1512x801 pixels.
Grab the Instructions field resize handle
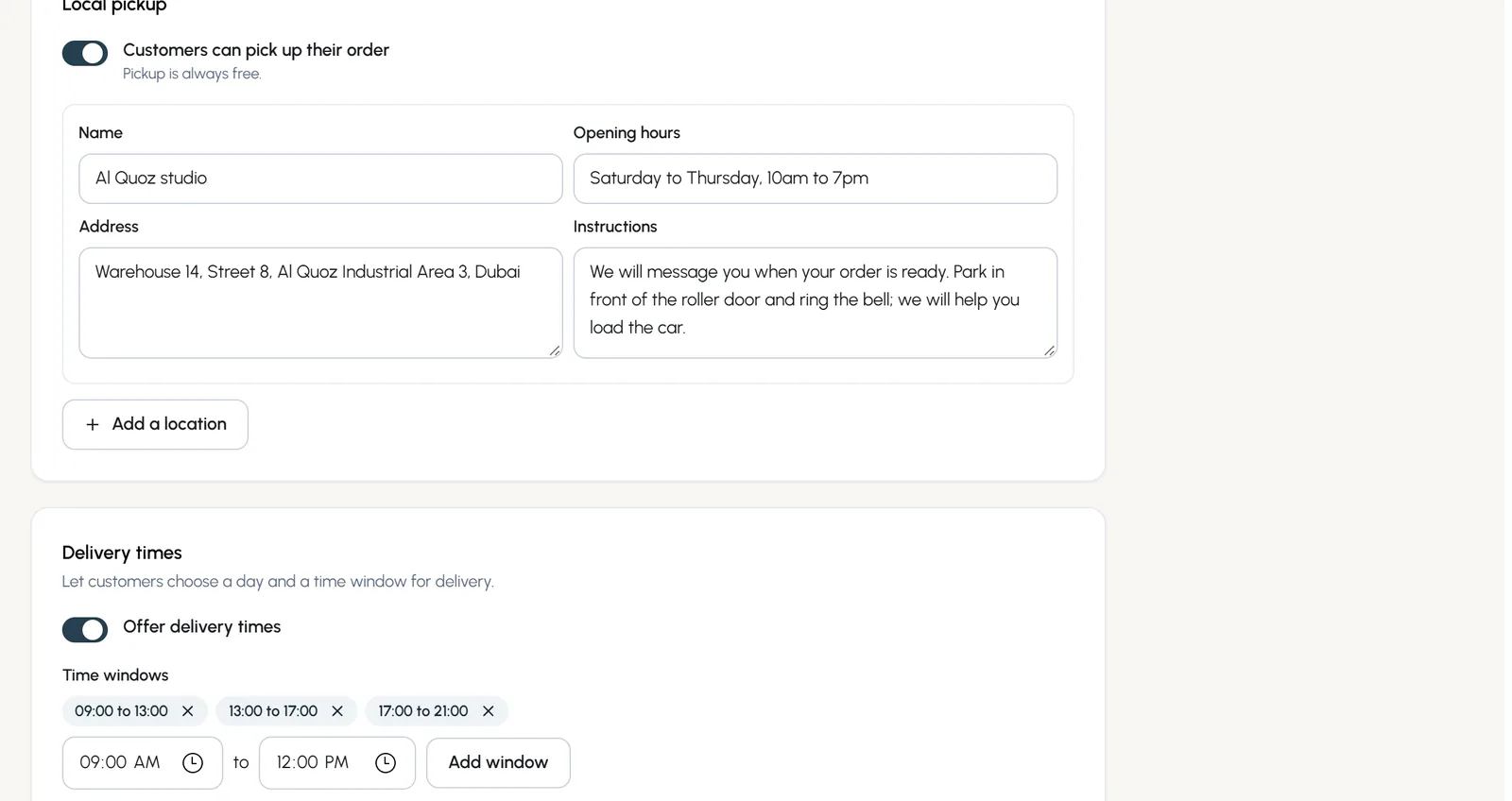(x=1050, y=350)
